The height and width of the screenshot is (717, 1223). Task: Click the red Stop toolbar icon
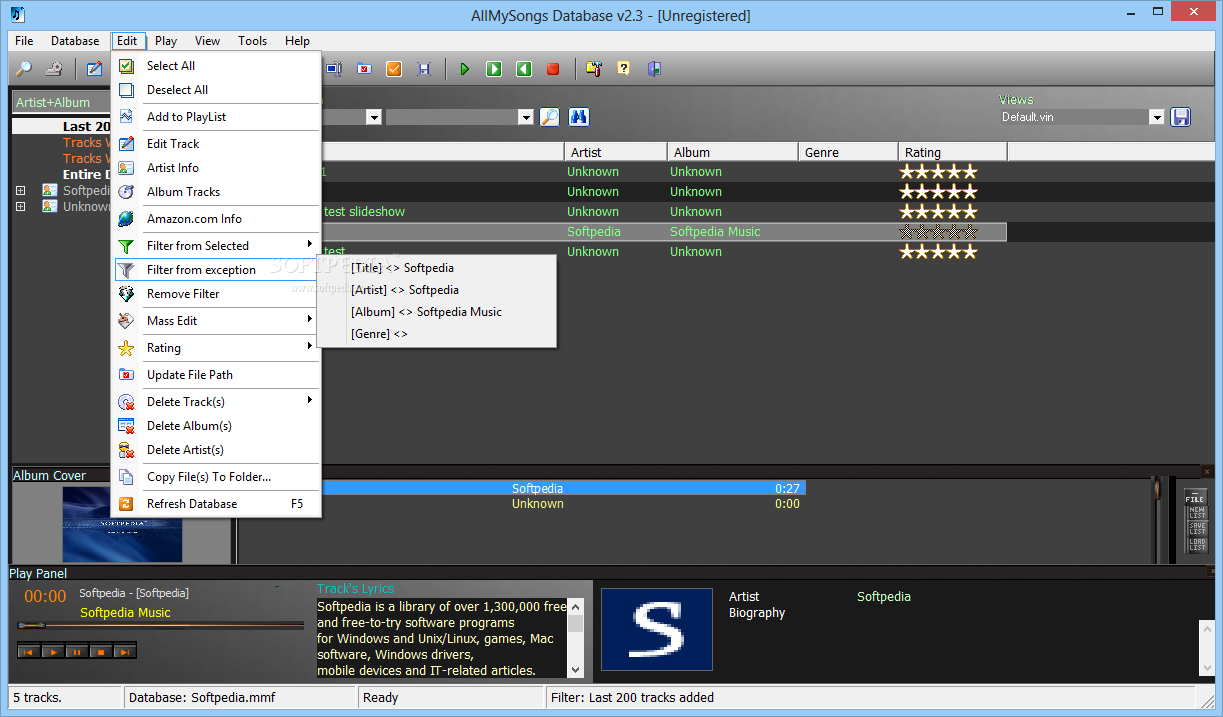[553, 69]
